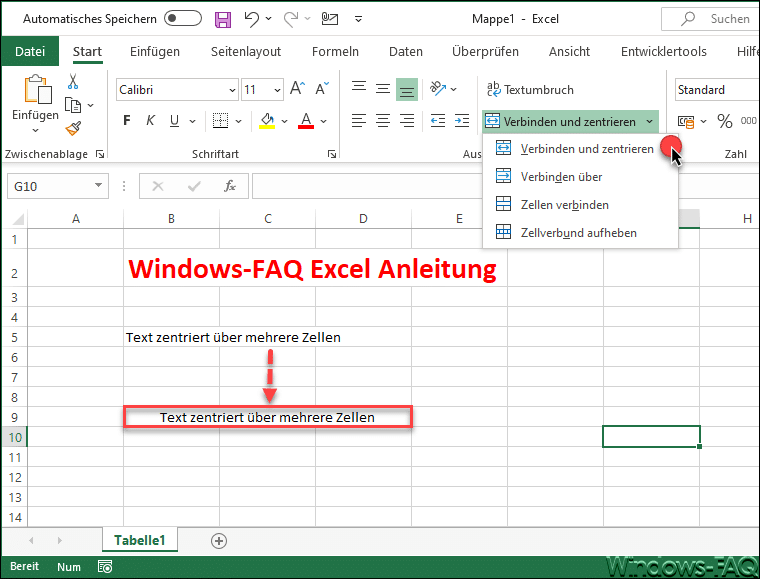The height and width of the screenshot is (579, 760).
Task: Toggle top vertical alignment
Action: tap(359, 89)
